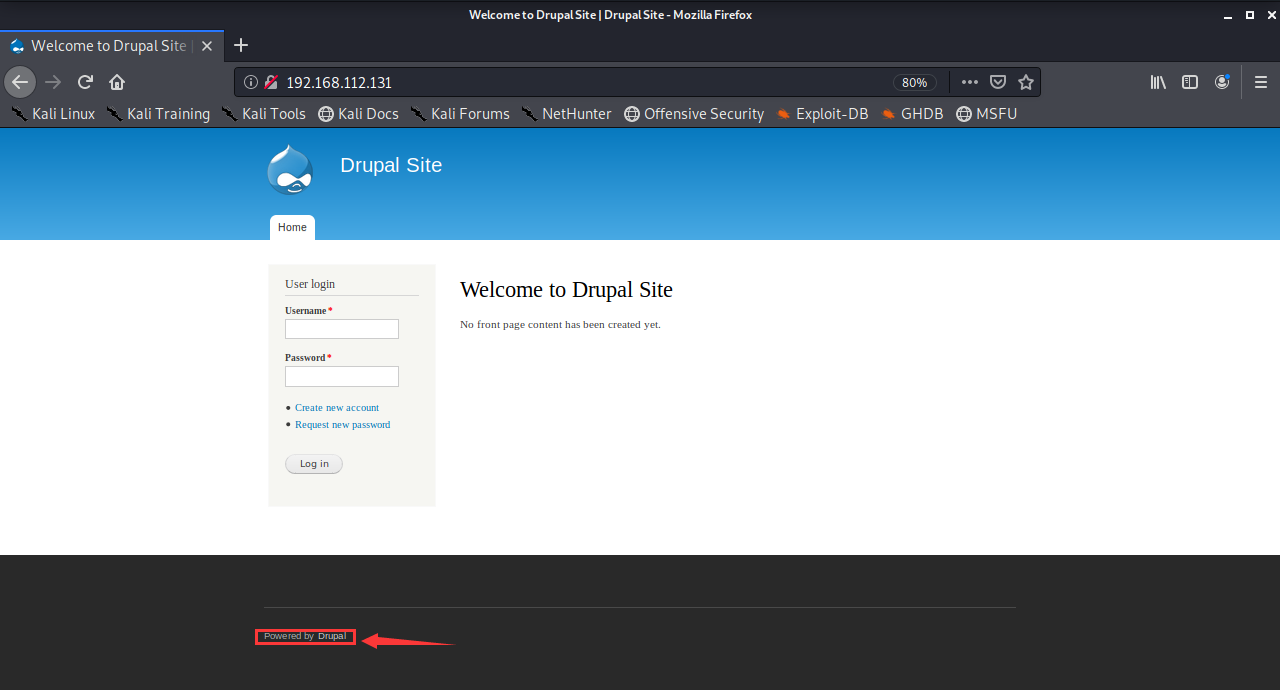The height and width of the screenshot is (690, 1280).
Task: Click the No front page content text
Action: [x=560, y=324]
